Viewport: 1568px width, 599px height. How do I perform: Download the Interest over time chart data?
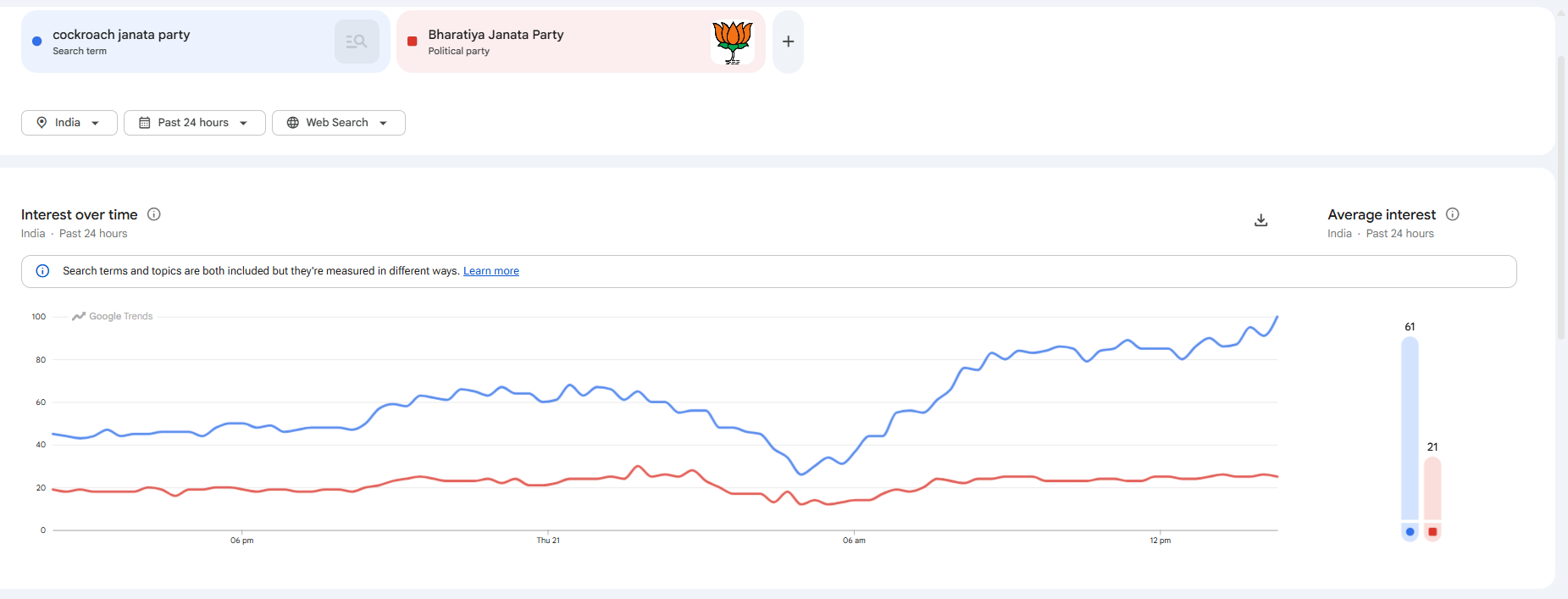click(1260, 220)
